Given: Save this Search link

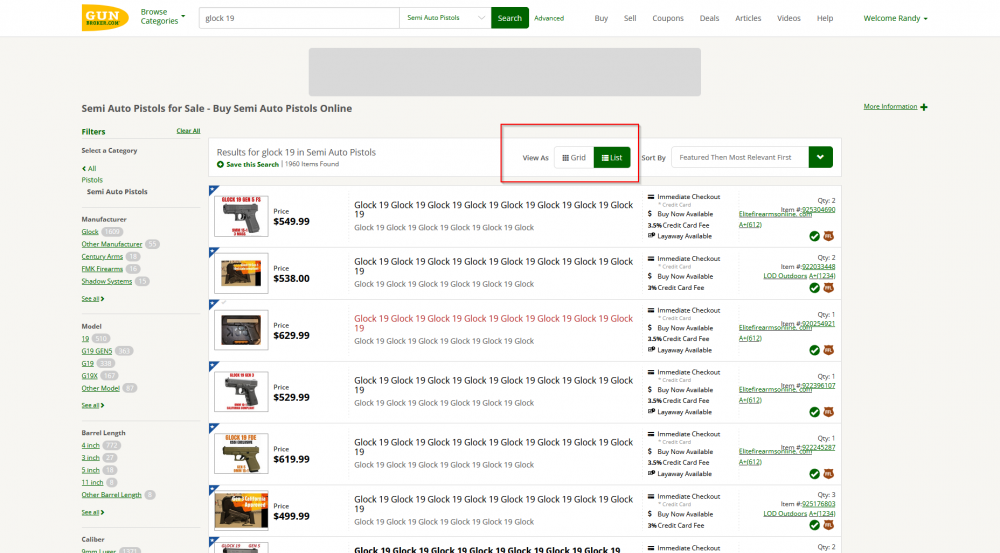Looking at the screenshot, I should pyautogui.click(x=247, y=165).
